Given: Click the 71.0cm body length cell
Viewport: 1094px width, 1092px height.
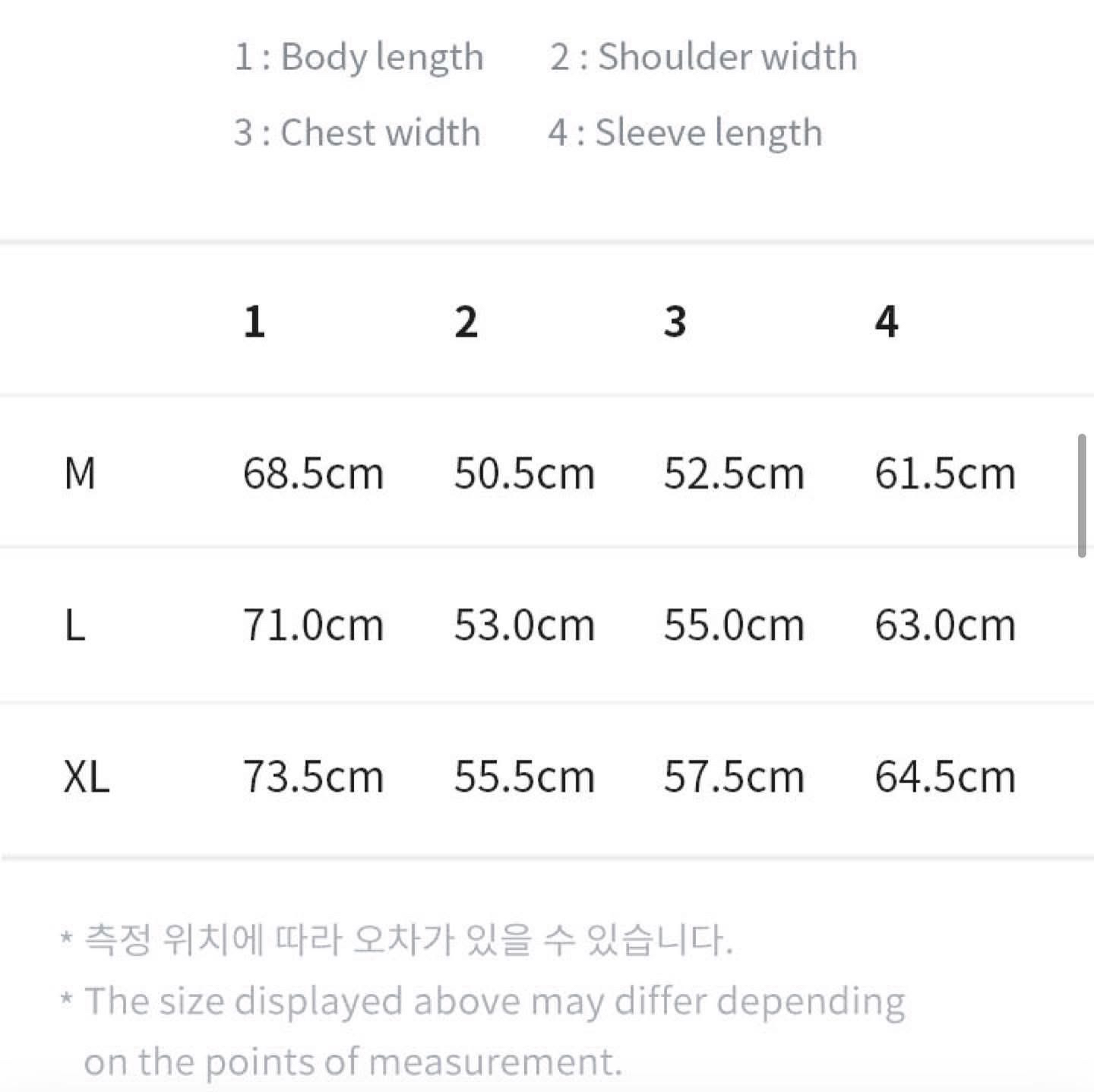Looking at the screenshot, I should click(313, 625).
